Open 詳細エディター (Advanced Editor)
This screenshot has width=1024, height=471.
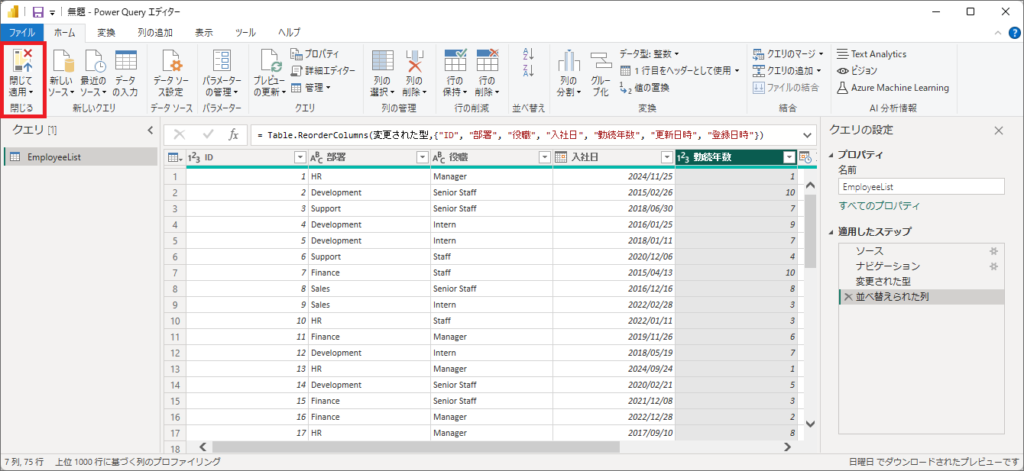[323, 70]
